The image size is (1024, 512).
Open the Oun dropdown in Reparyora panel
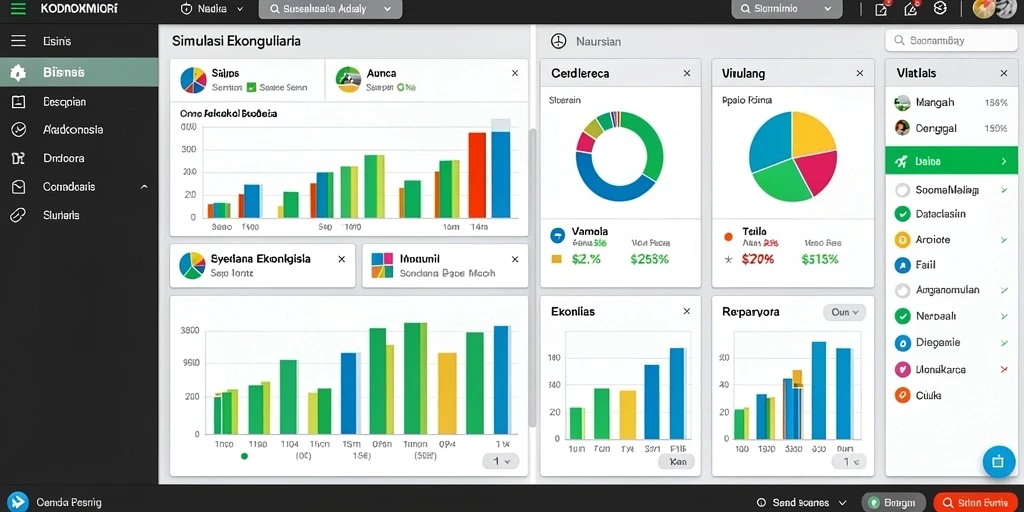[844, 312]
